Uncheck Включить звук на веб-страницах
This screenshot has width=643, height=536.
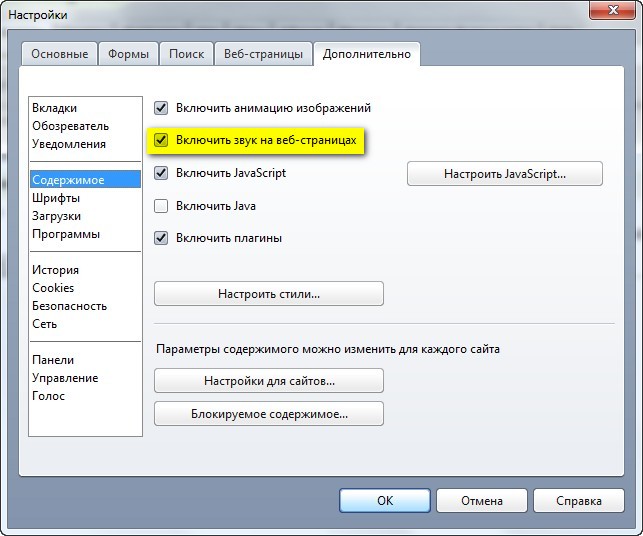[x=161, y=140]
